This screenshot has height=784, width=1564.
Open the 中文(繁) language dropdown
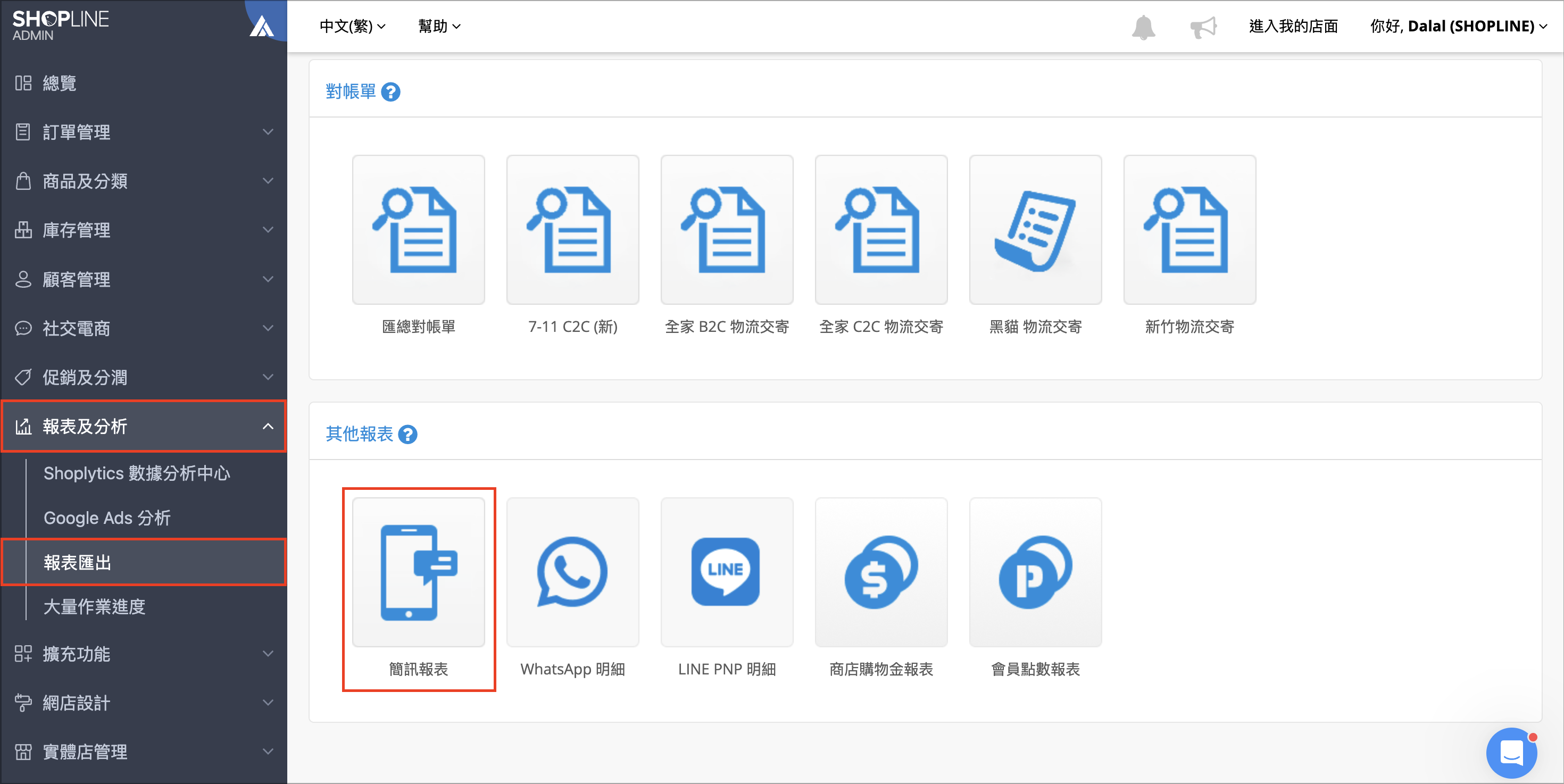click(x=352, y=26)
